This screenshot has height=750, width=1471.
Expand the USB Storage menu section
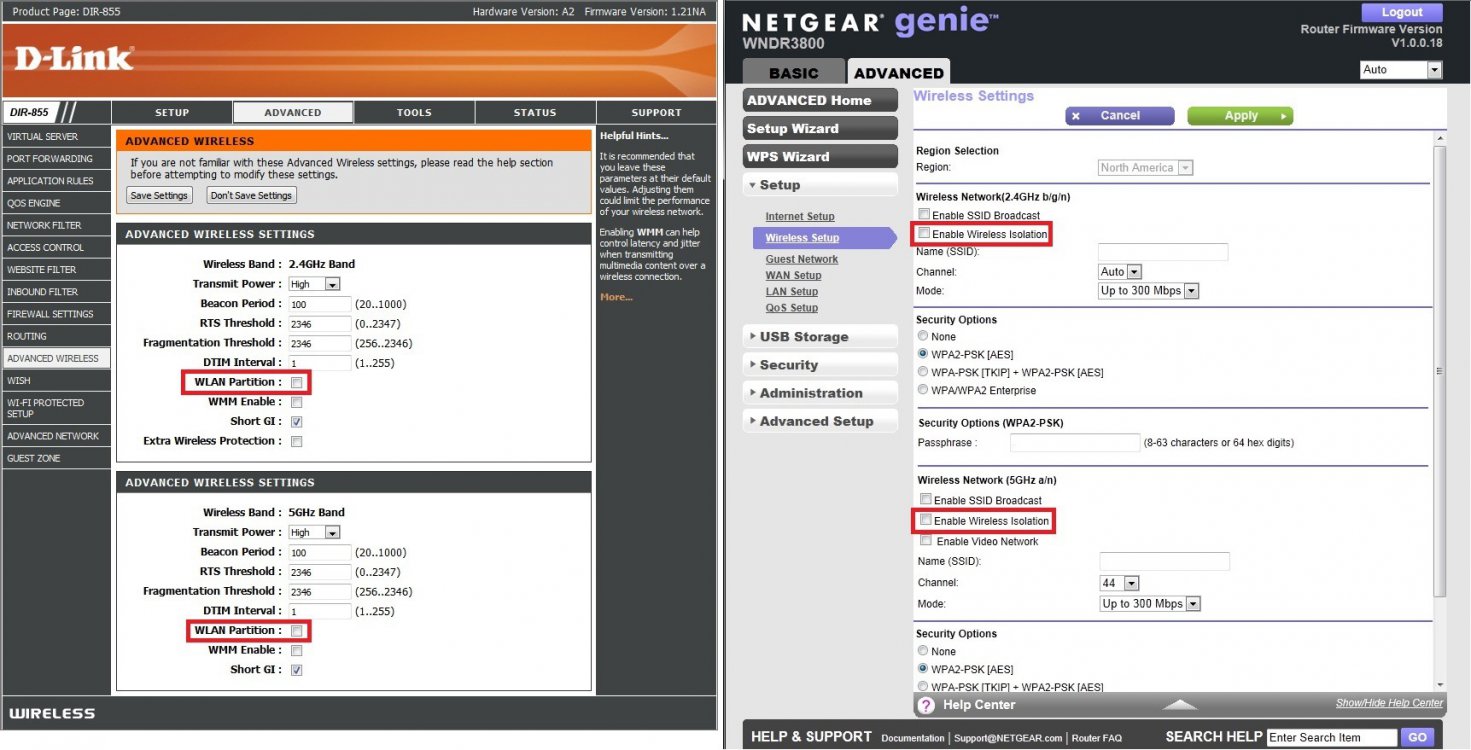pos(803,337)
